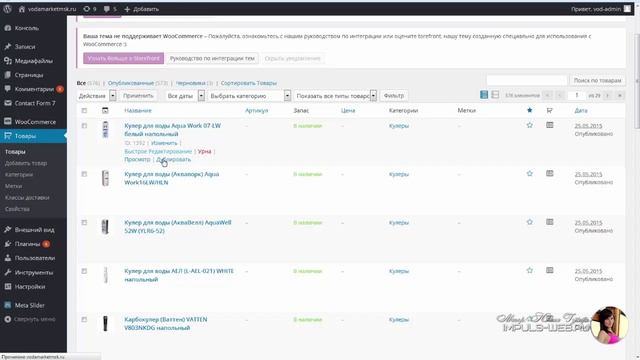Open Медиафайлы media menu
640x360 pixels.
click(33, 61)
